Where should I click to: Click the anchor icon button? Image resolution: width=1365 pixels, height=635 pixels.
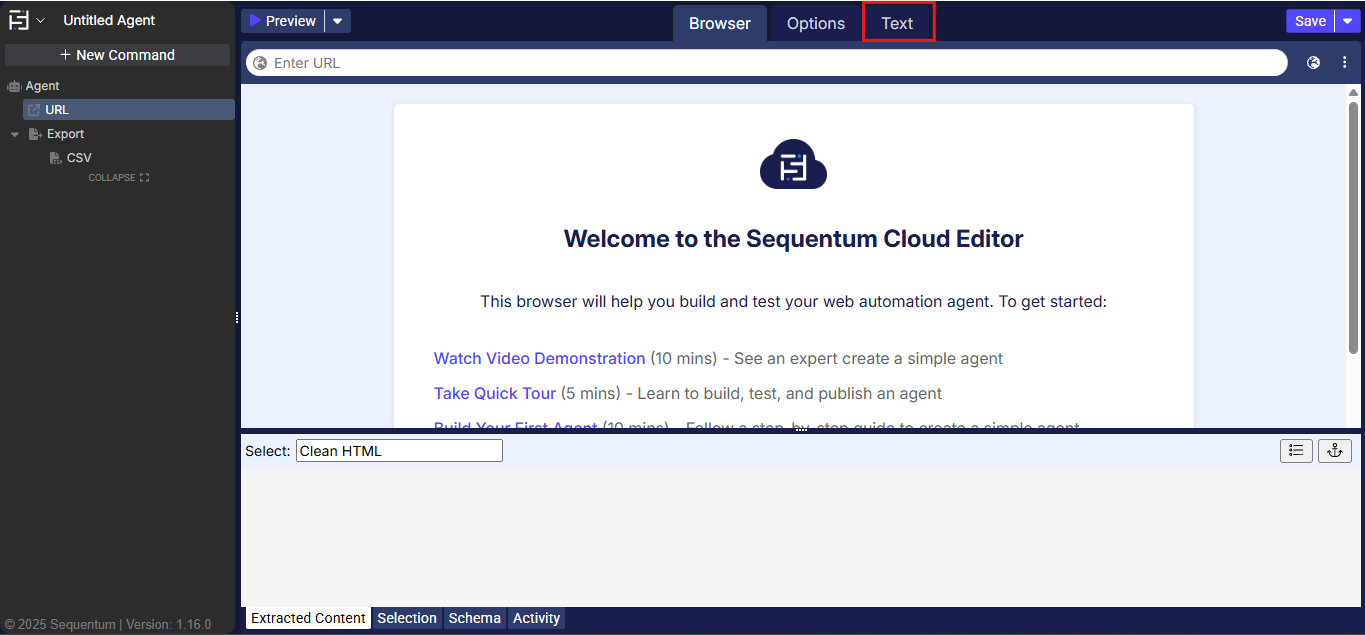click(1334, 450)
